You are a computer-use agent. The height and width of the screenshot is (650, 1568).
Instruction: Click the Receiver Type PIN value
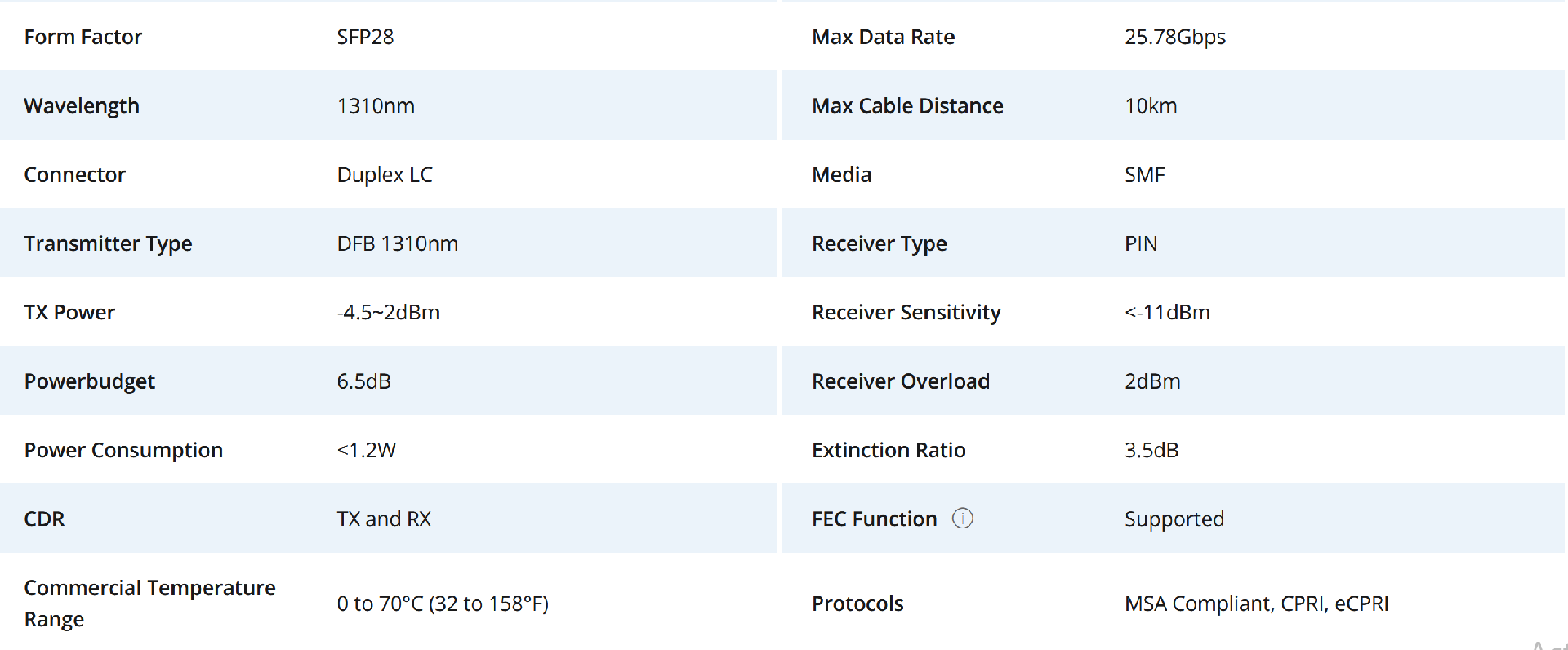tap(1141, 243)
